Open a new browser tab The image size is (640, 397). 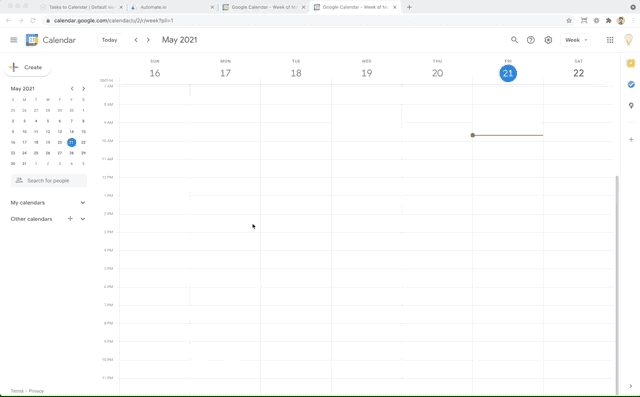[x=409, y=7]
